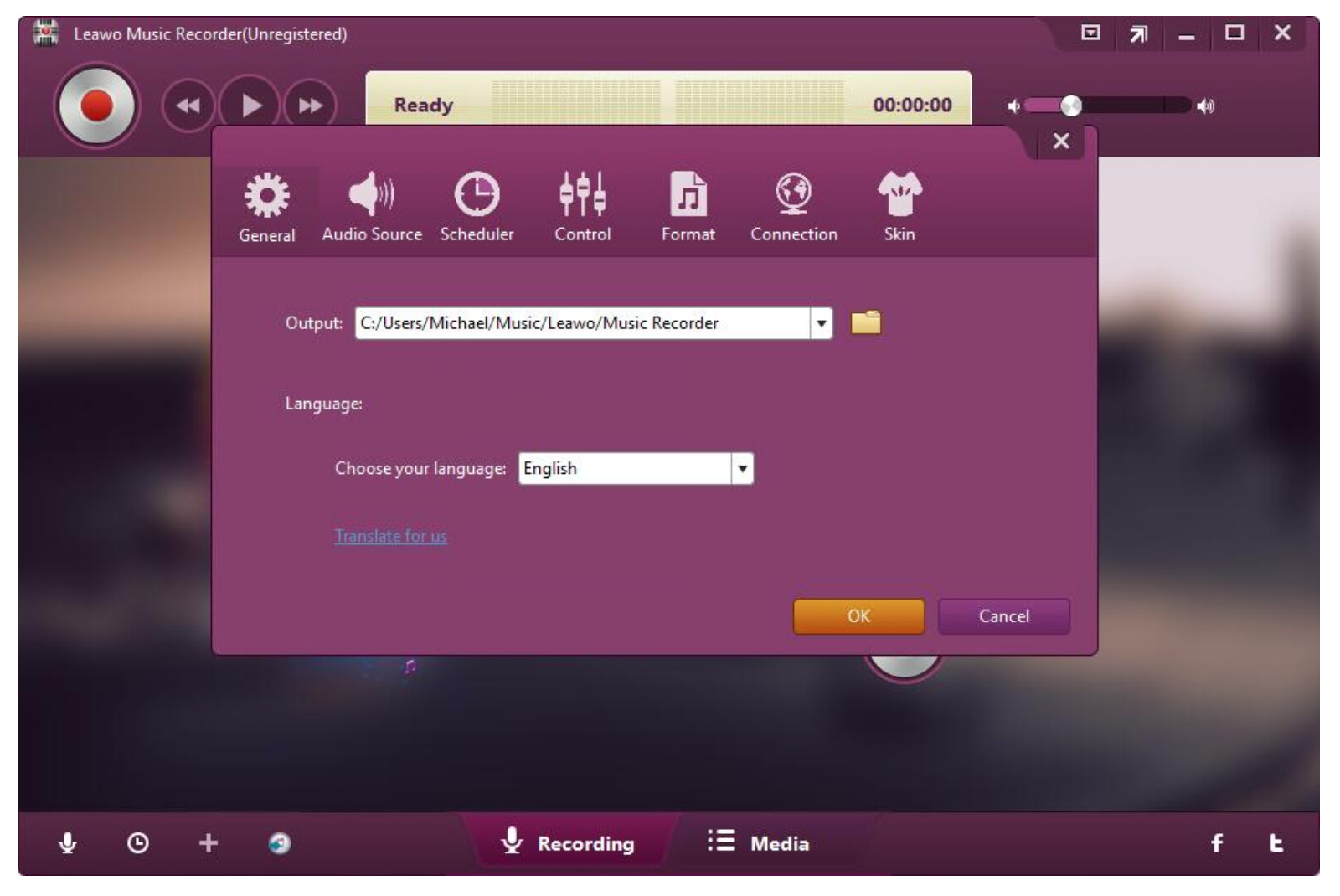Close the Leawo Music Recorder window

[x=1282, y=33]
